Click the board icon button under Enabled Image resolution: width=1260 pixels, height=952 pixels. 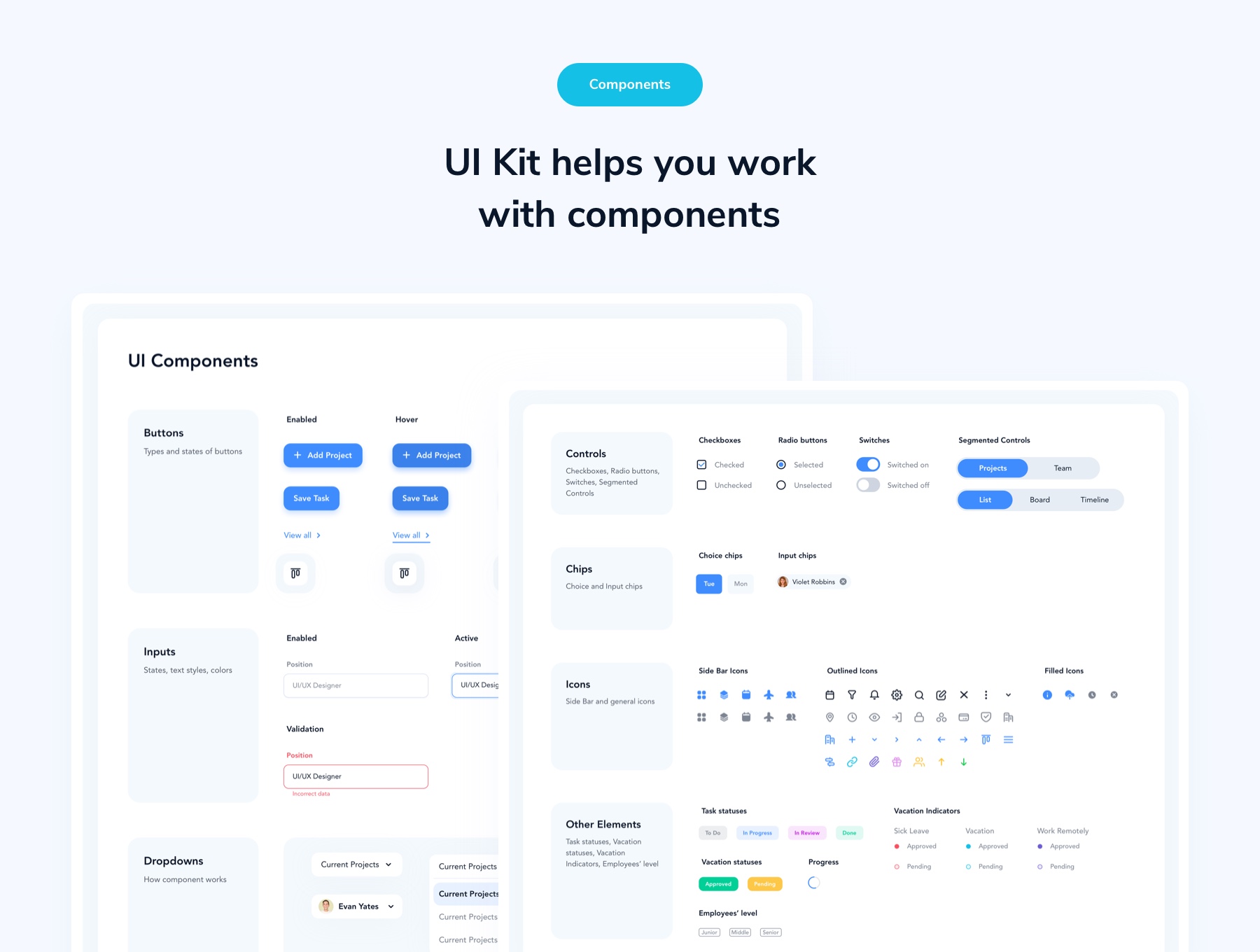[295, 573]
